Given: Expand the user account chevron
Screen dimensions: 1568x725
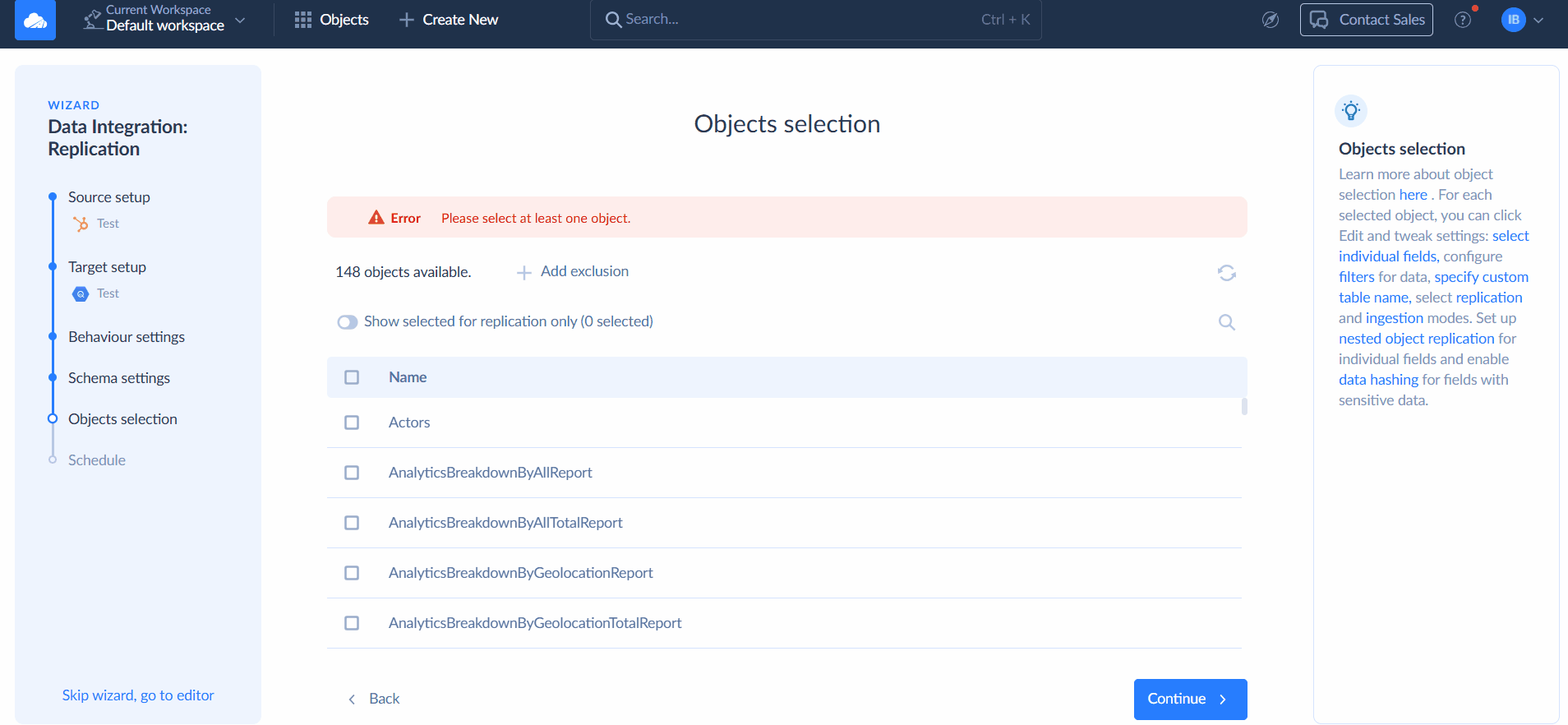Looking at the screenshot, I should point(1538,20).
